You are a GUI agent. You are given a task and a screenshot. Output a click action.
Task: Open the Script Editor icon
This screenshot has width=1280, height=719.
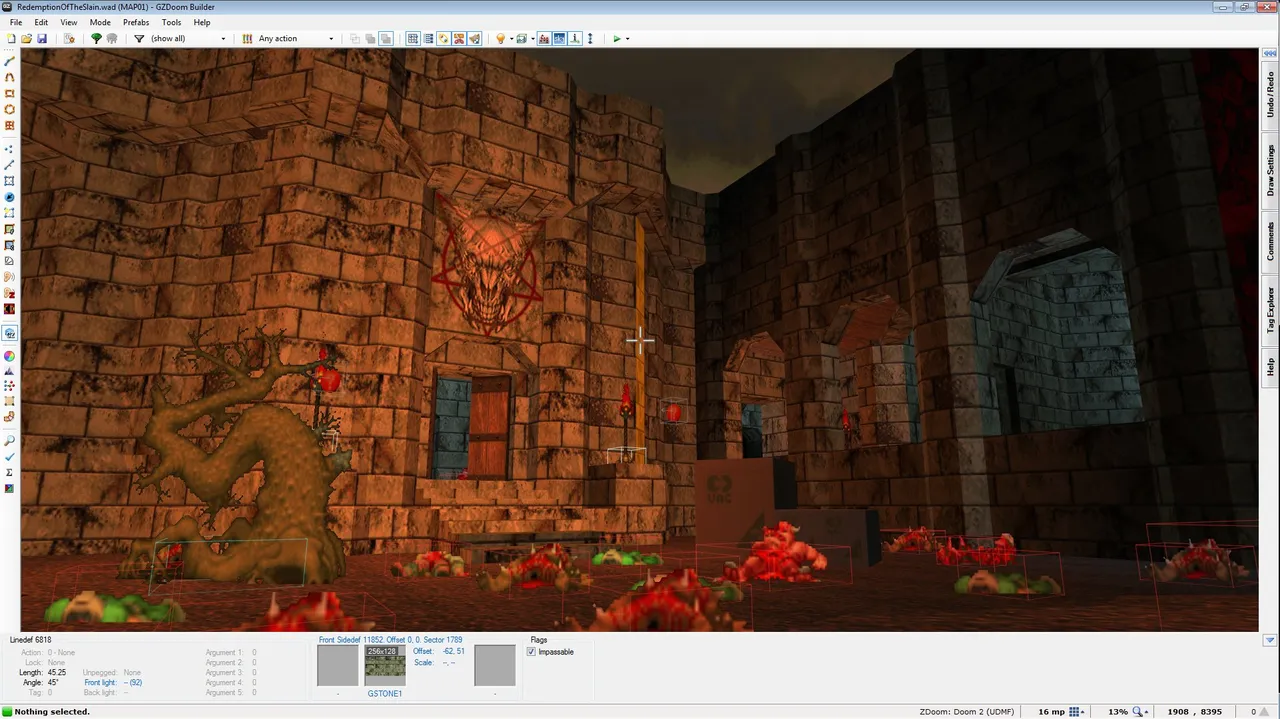69,38
